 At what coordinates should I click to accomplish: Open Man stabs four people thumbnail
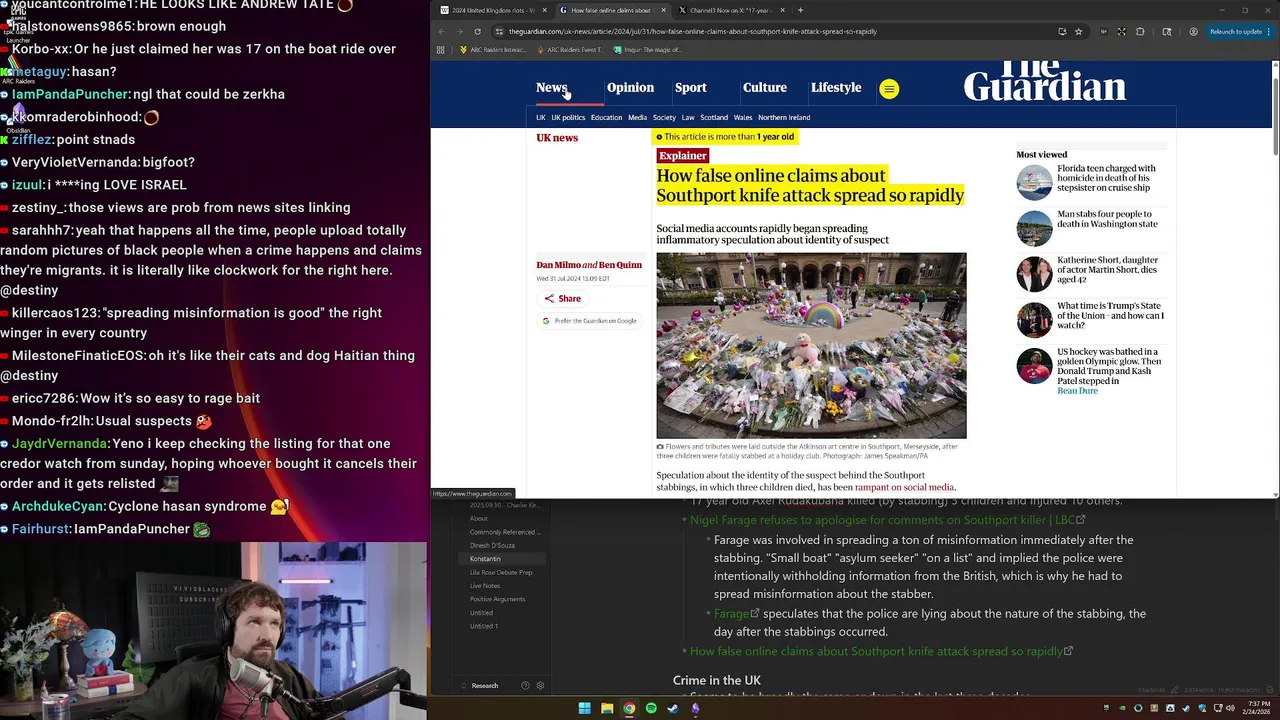[x=1034, y=228]
